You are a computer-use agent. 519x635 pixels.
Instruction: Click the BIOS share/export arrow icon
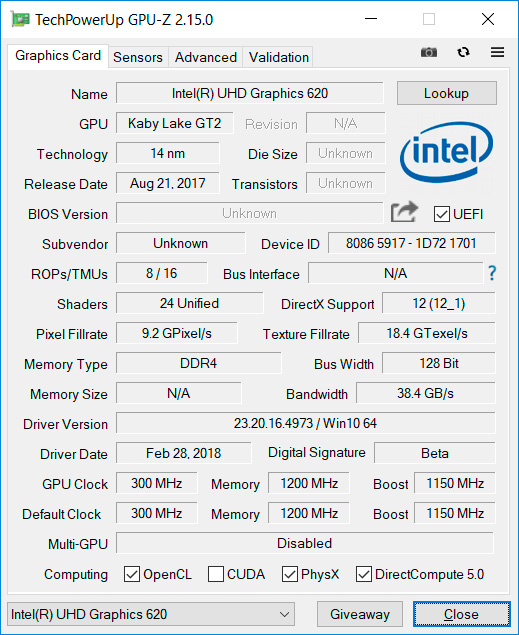click(404, 212)
